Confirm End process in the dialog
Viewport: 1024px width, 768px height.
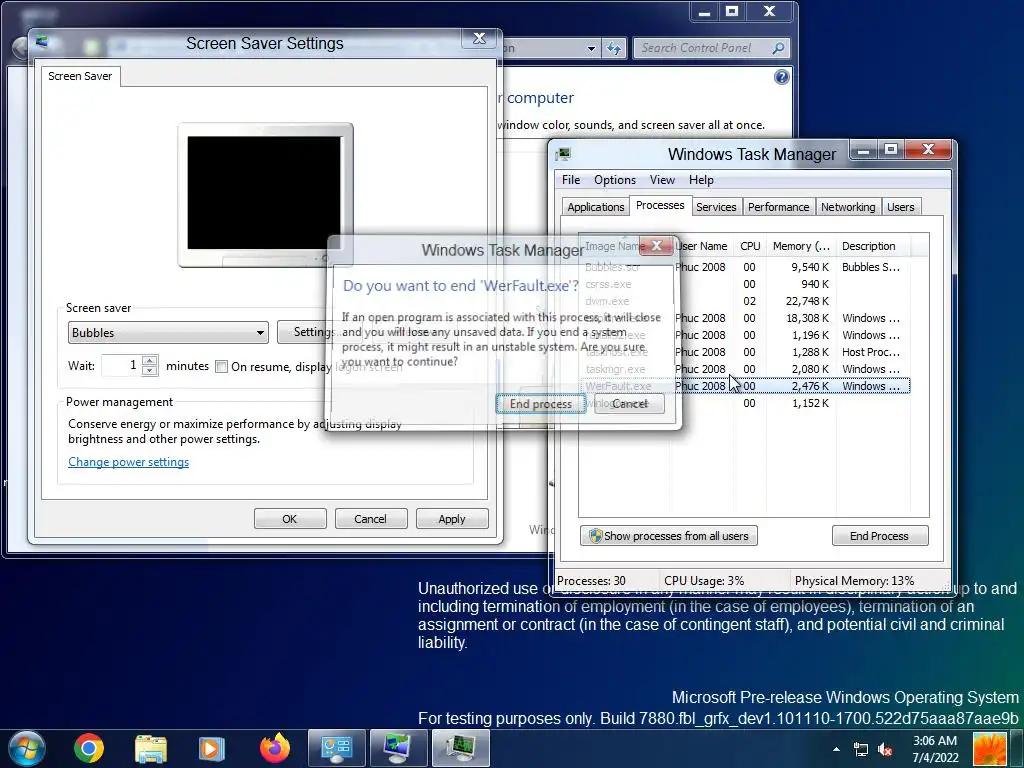[540, 404]
